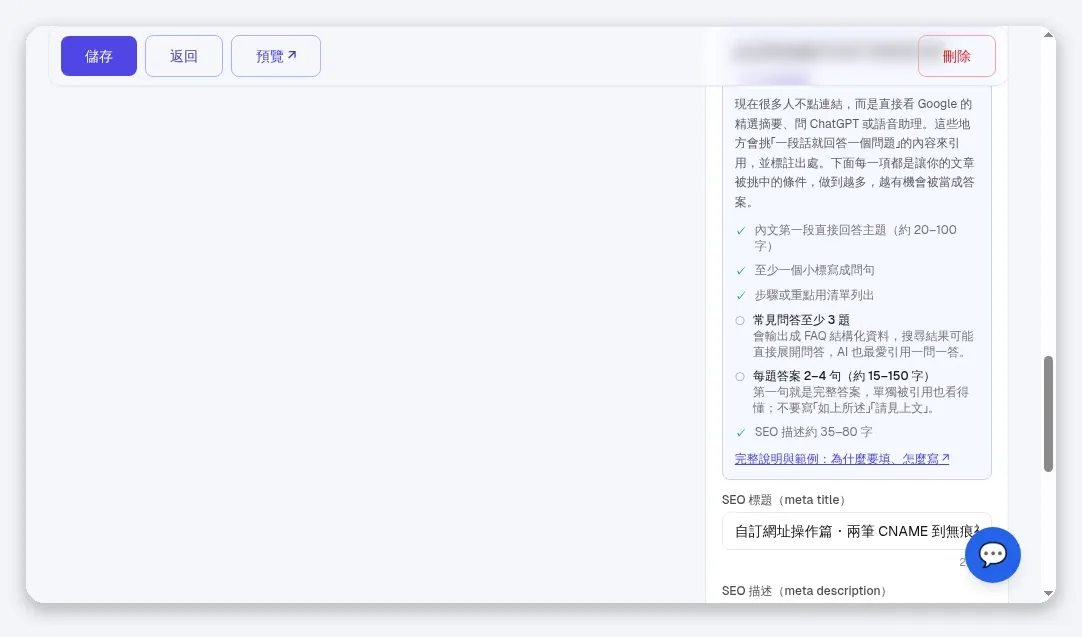This screenshot has width=1082, height=637.
Task: Click the text 內文第一段直接回答主題
Action: 820,230
